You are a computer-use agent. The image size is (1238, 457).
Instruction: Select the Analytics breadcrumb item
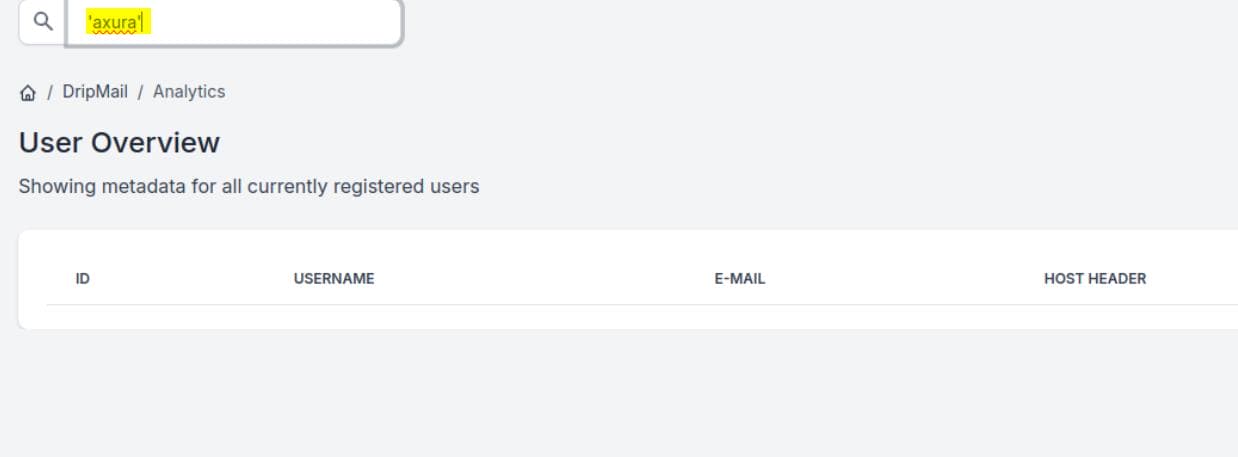189,91
